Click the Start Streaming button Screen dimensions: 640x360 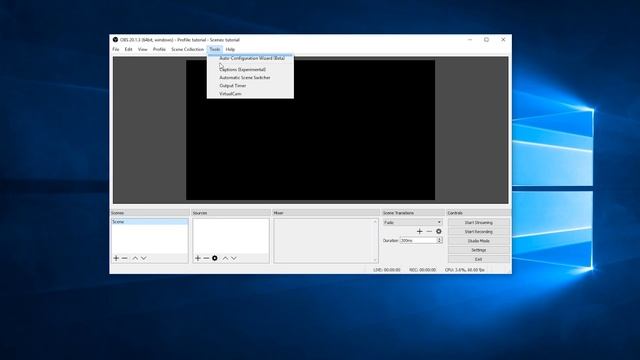pyautogui.click(x=479, y=223)
